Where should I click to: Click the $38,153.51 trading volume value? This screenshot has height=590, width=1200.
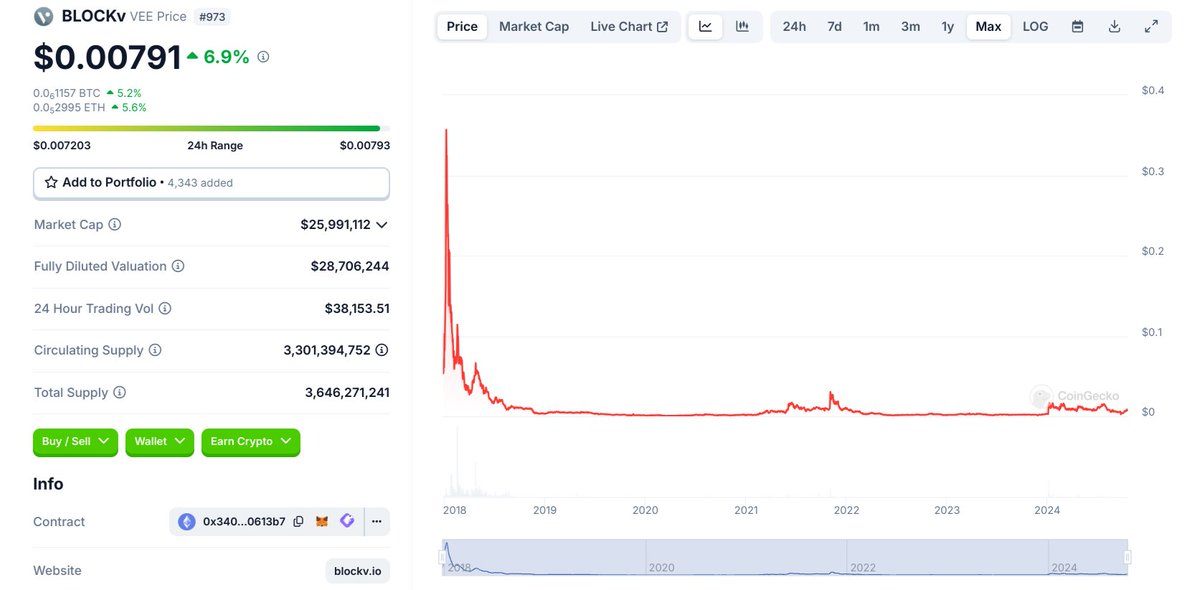tap(357, 309)
